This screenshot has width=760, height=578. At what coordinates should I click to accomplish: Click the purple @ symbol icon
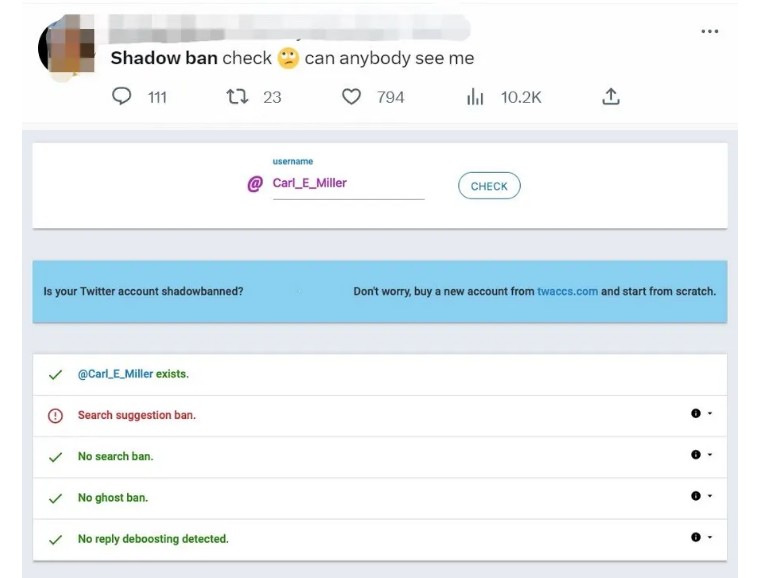tap(255, 184)
